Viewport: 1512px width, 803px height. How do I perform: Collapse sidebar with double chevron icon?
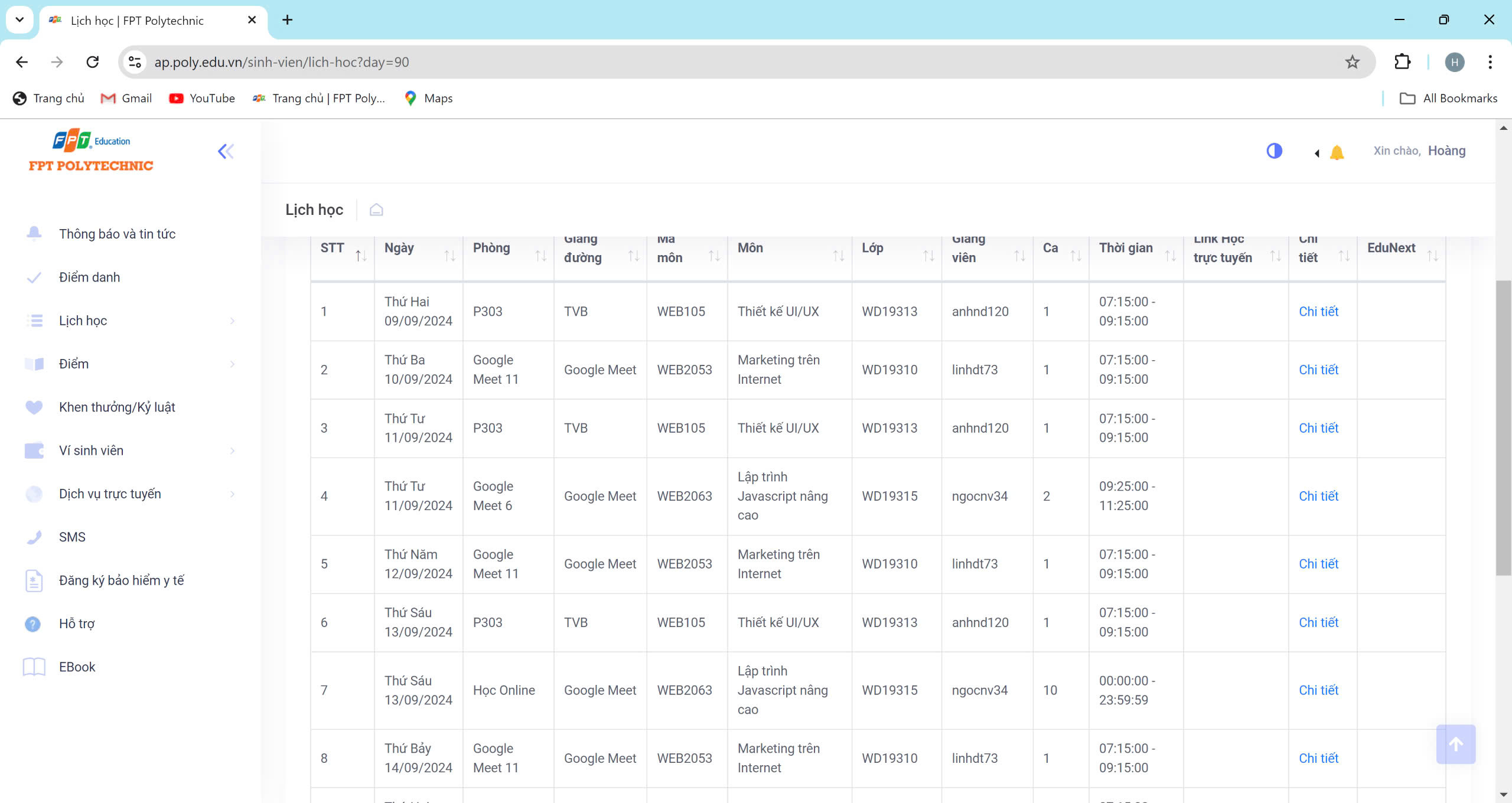coord(226,152)
